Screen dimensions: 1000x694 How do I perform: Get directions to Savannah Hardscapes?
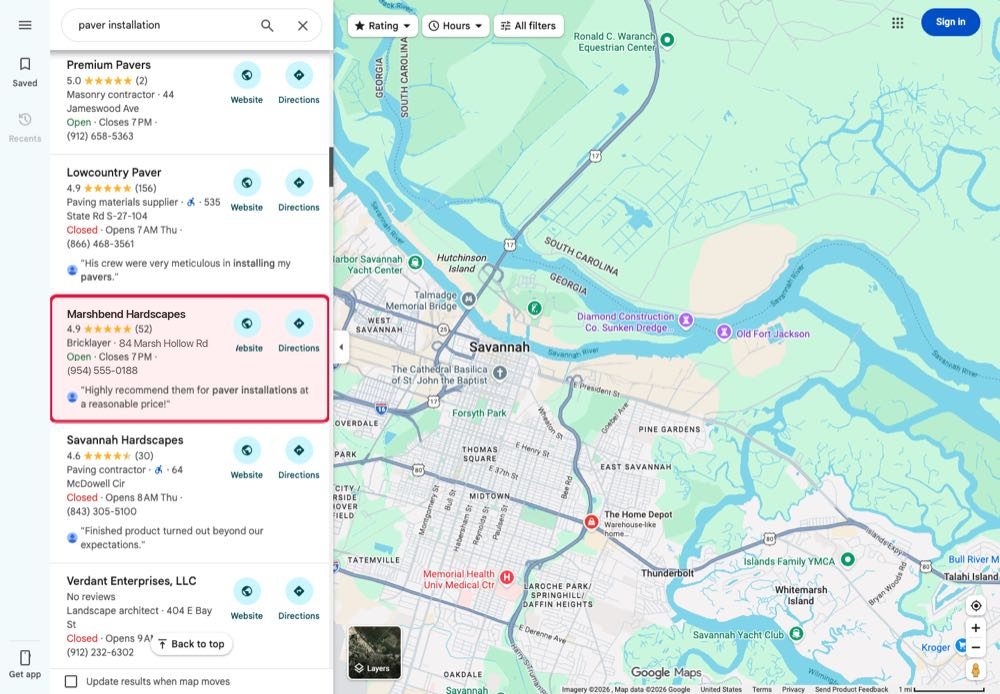(x=298, y=450)
